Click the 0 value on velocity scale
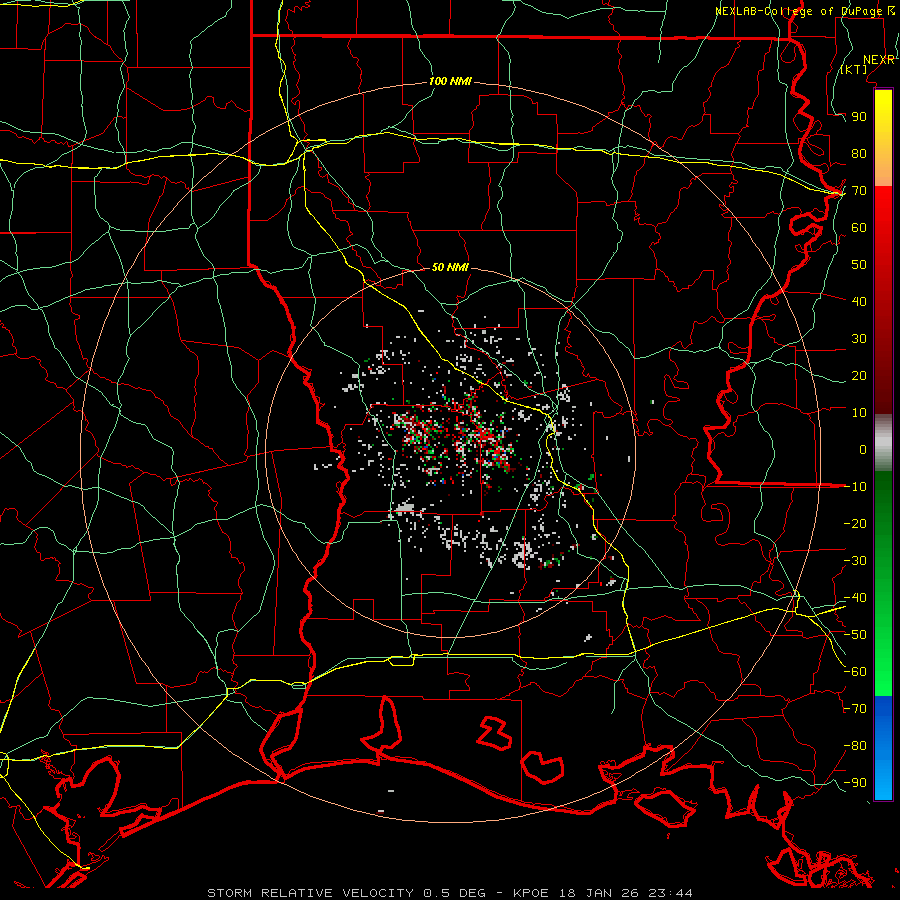The width and height of the screenshot is (900, 900). coord(863,449)
